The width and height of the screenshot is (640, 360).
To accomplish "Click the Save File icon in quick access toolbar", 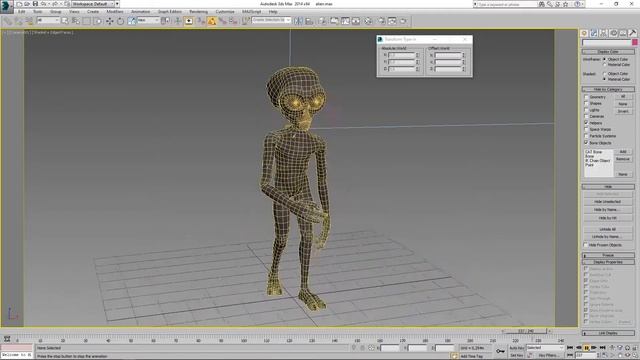I will 35,4.
